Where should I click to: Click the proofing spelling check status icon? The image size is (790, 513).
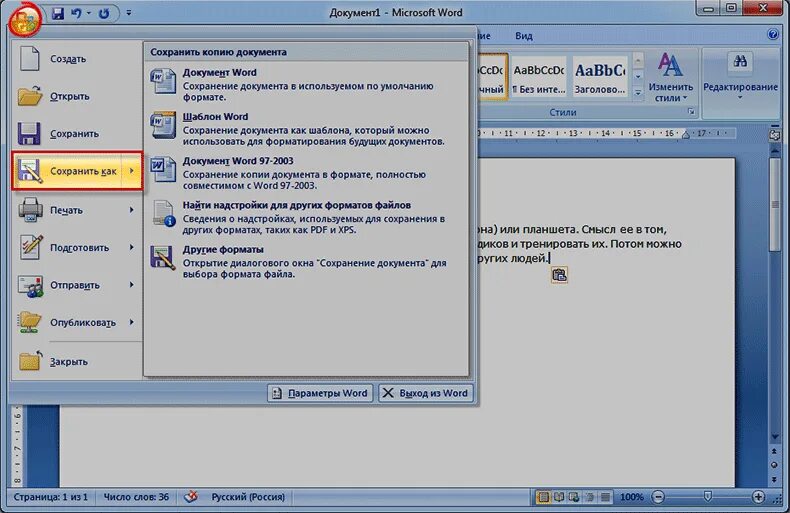click(x=190, y=497)
